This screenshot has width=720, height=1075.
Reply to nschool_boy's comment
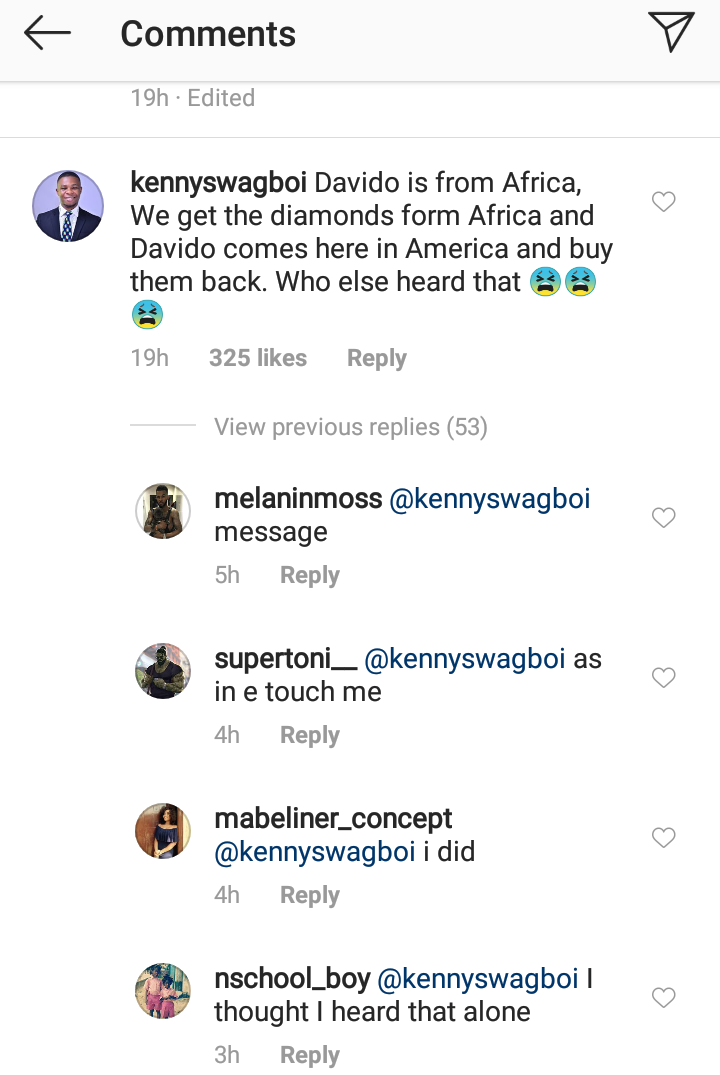[309, 1055]
